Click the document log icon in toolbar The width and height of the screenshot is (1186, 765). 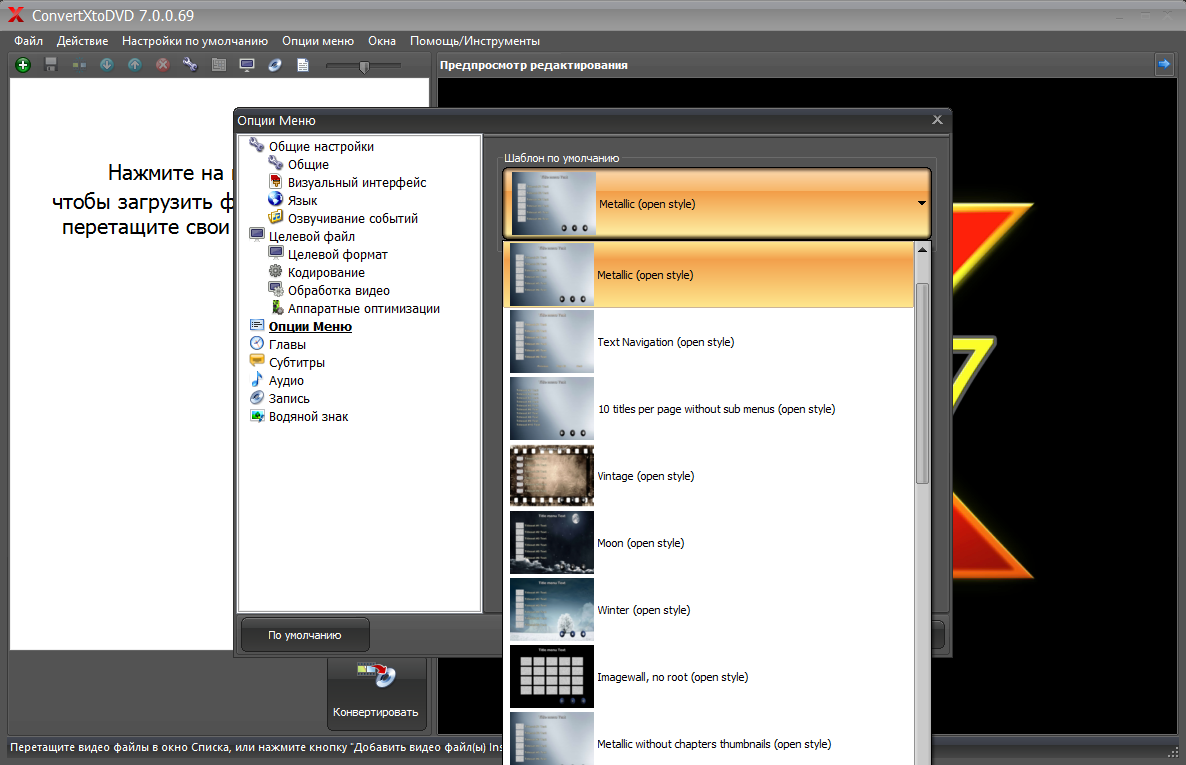[303, 65]
